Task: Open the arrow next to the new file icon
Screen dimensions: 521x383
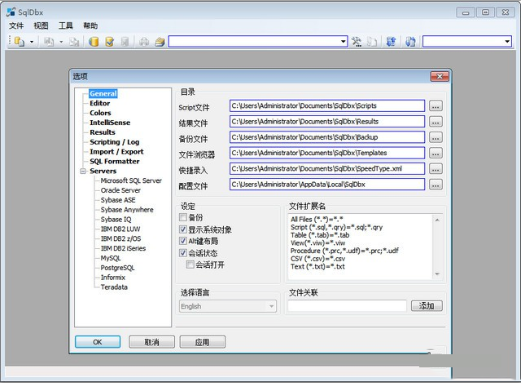Action: (x=32, y=42)
